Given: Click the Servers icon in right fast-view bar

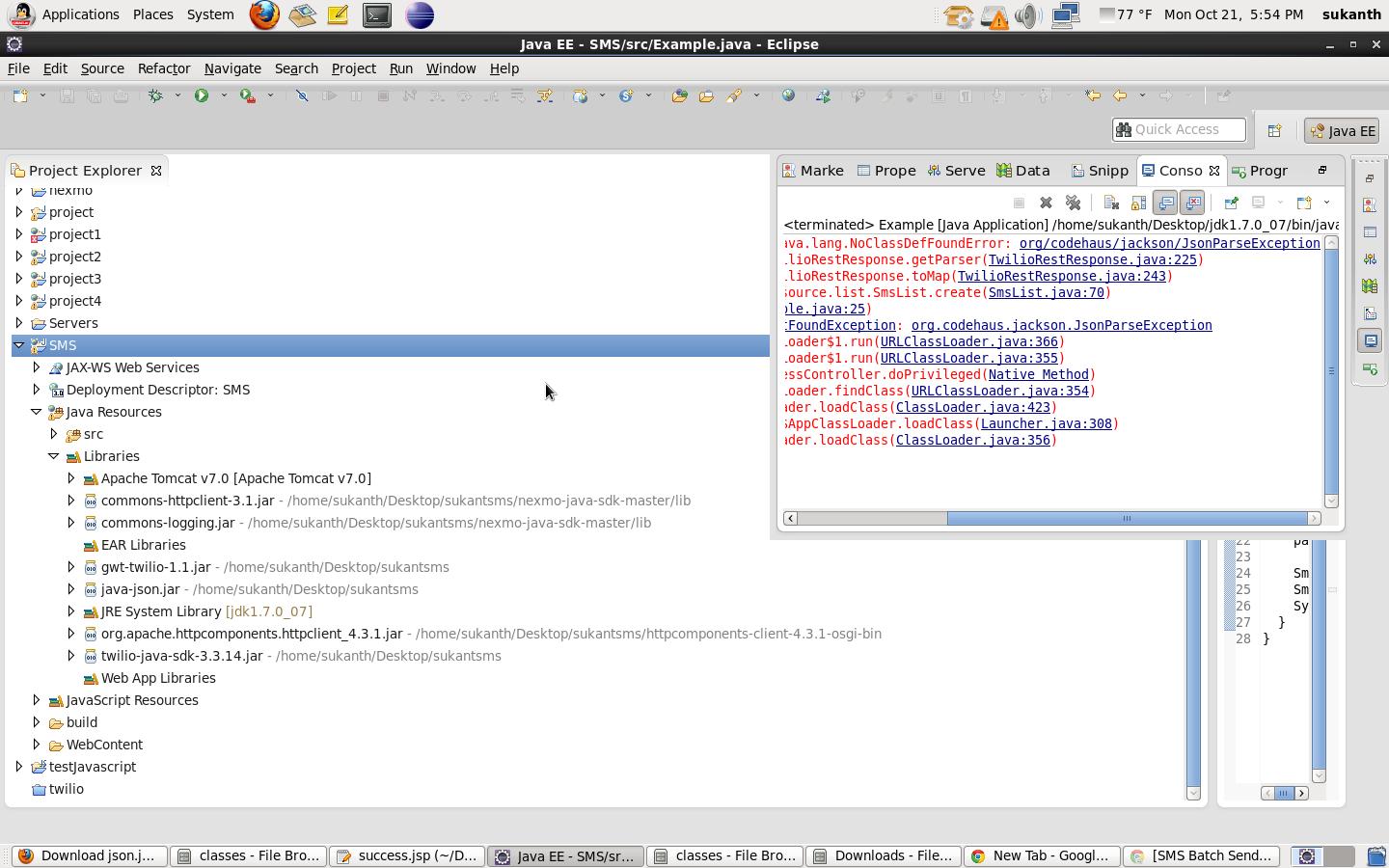Looking at the screenshot, I should click(1370, 259).
